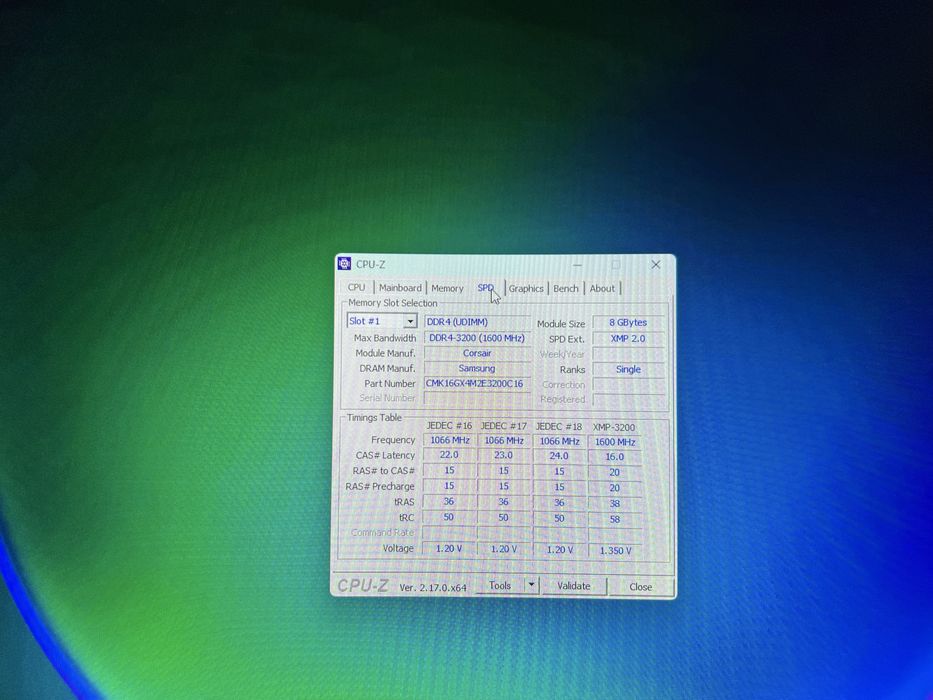The image size is (933, 700).
Task: Click the 22.0 CAS# Latency cell
Action: (449, 455)
